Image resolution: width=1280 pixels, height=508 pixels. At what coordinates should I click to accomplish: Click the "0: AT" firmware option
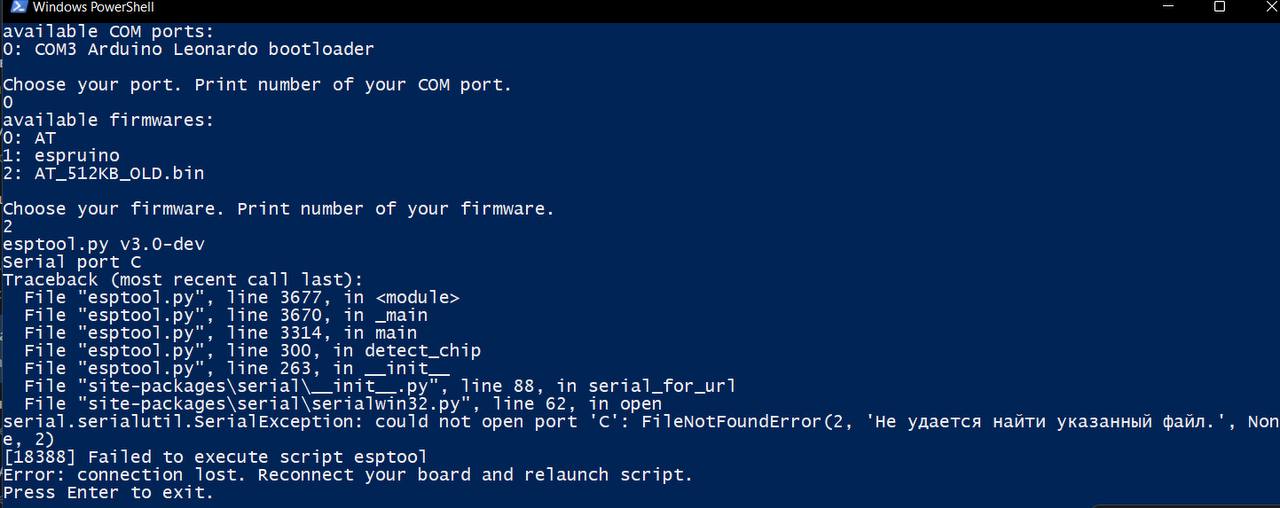29,138
